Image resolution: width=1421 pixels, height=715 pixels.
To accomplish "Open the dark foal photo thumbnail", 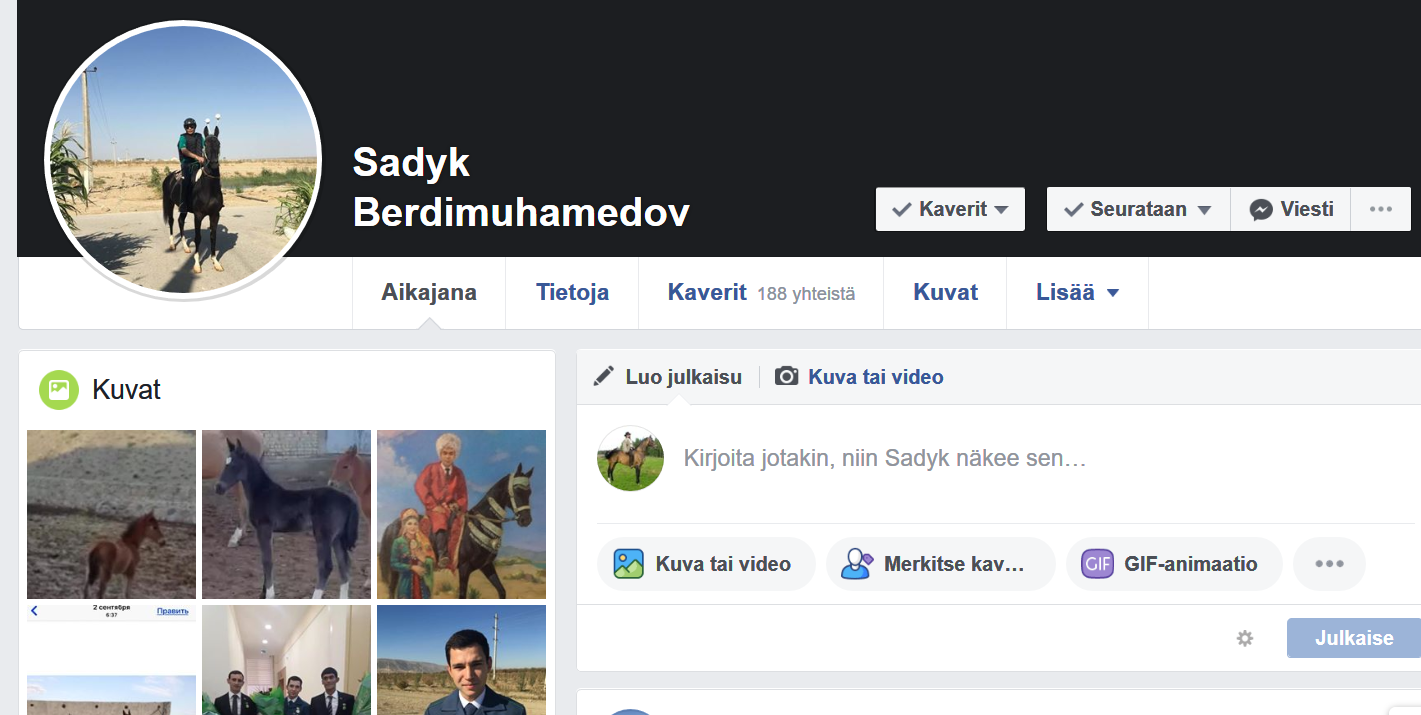I will coord(286,514).
